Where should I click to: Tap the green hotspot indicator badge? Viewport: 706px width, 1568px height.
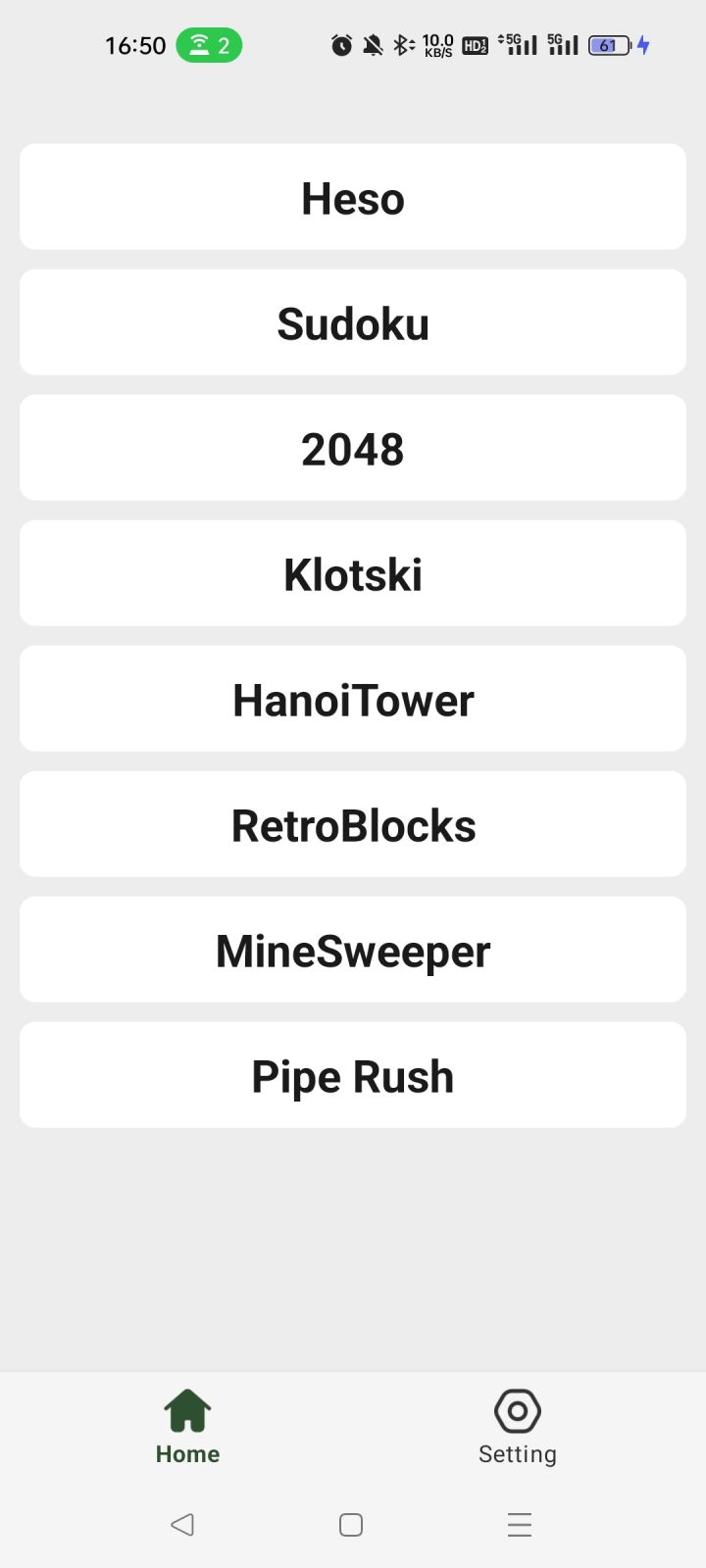(209, 45)
